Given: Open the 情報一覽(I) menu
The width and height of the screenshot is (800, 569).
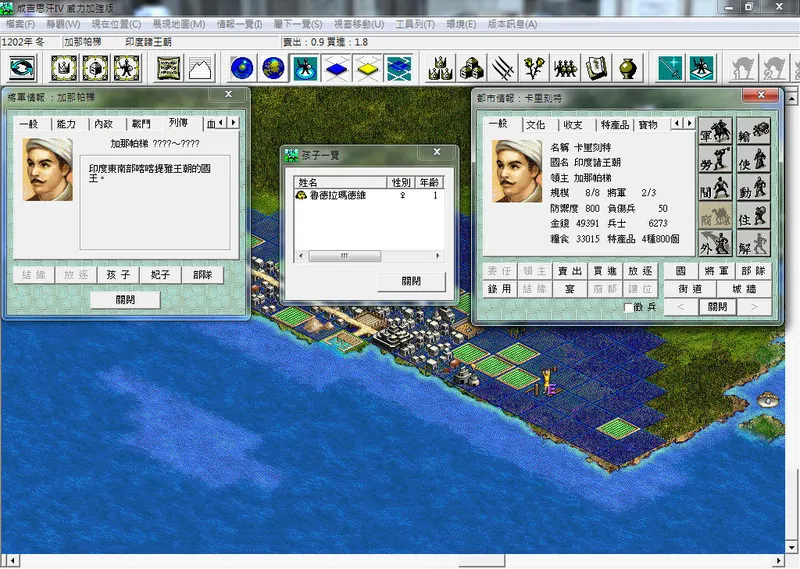Looking at the screenshot, I should [239, 24].
